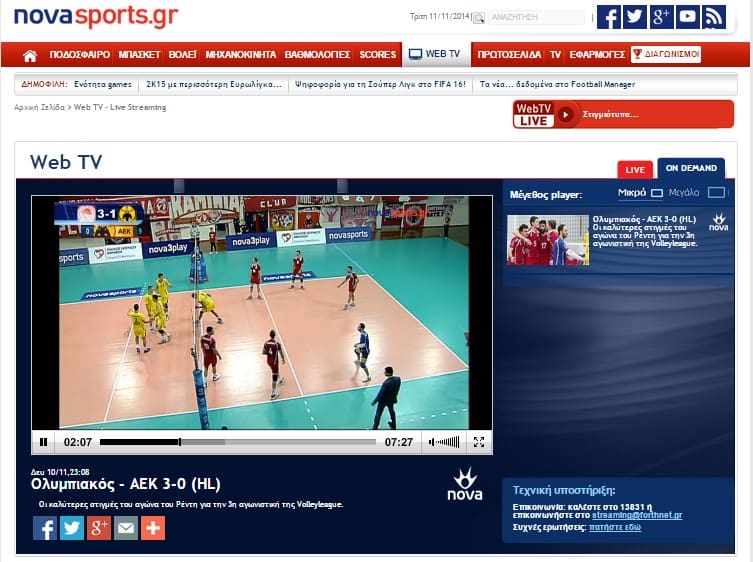Open the YouTube channel icon in header
The width and height of the screenshot is (753, 562).
click(687, 17)
